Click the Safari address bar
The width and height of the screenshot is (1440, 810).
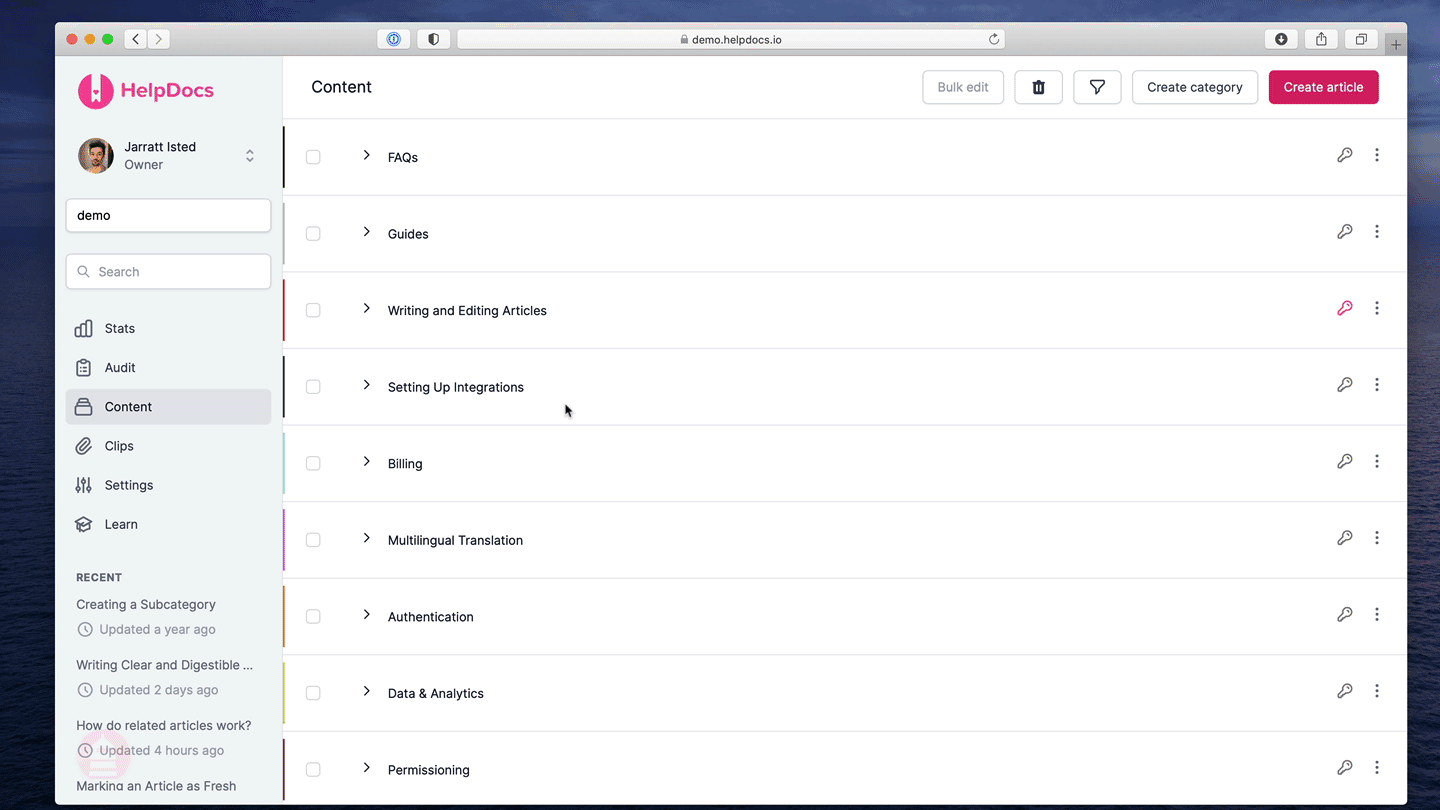[x=731, y=39]
